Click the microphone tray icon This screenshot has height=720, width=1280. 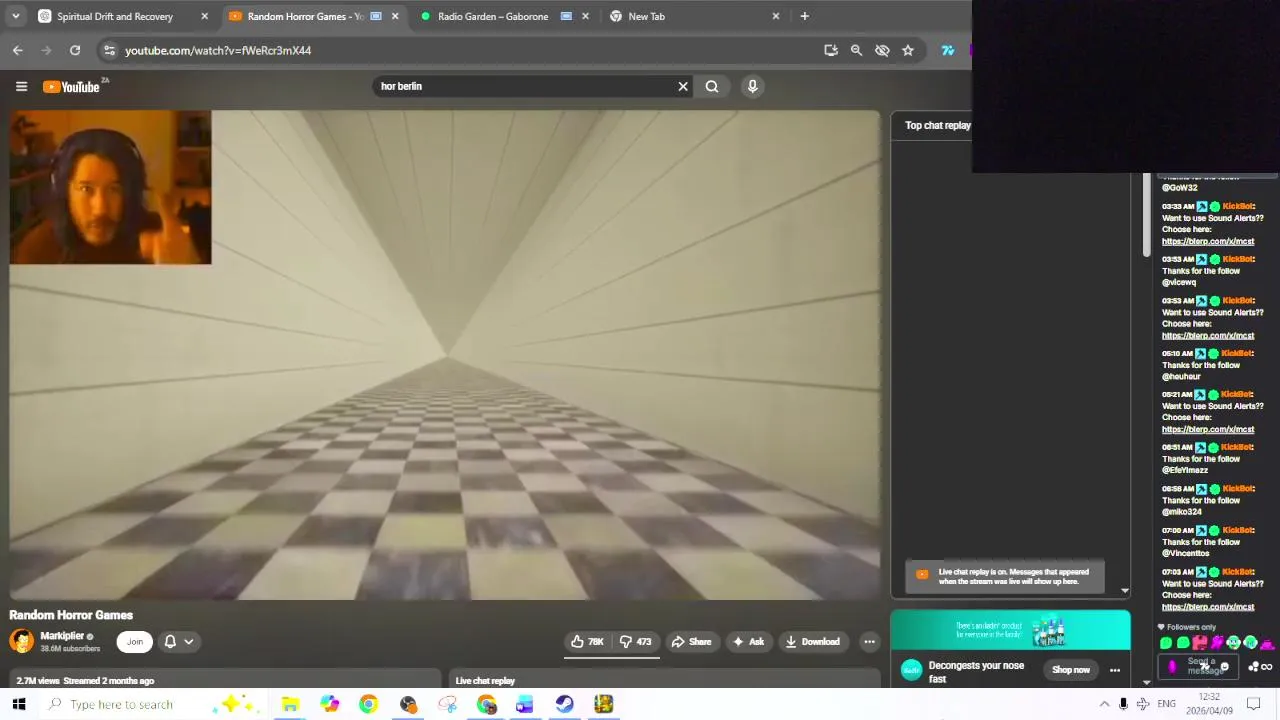pos(1123,704)
